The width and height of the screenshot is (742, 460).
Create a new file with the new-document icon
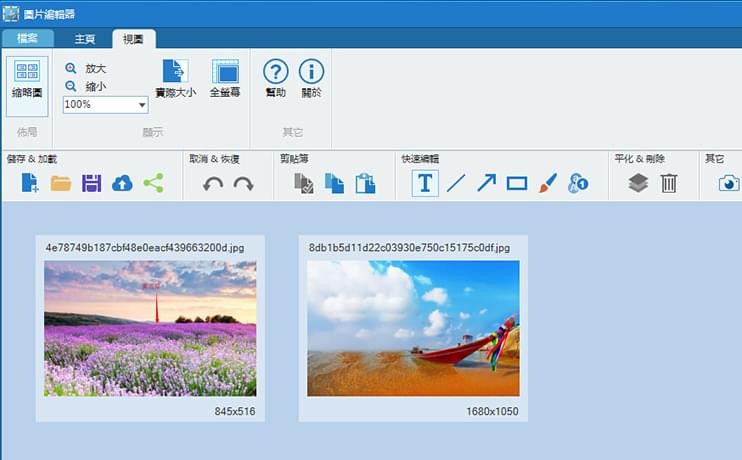pyautogui.click(x=30, y=183)
